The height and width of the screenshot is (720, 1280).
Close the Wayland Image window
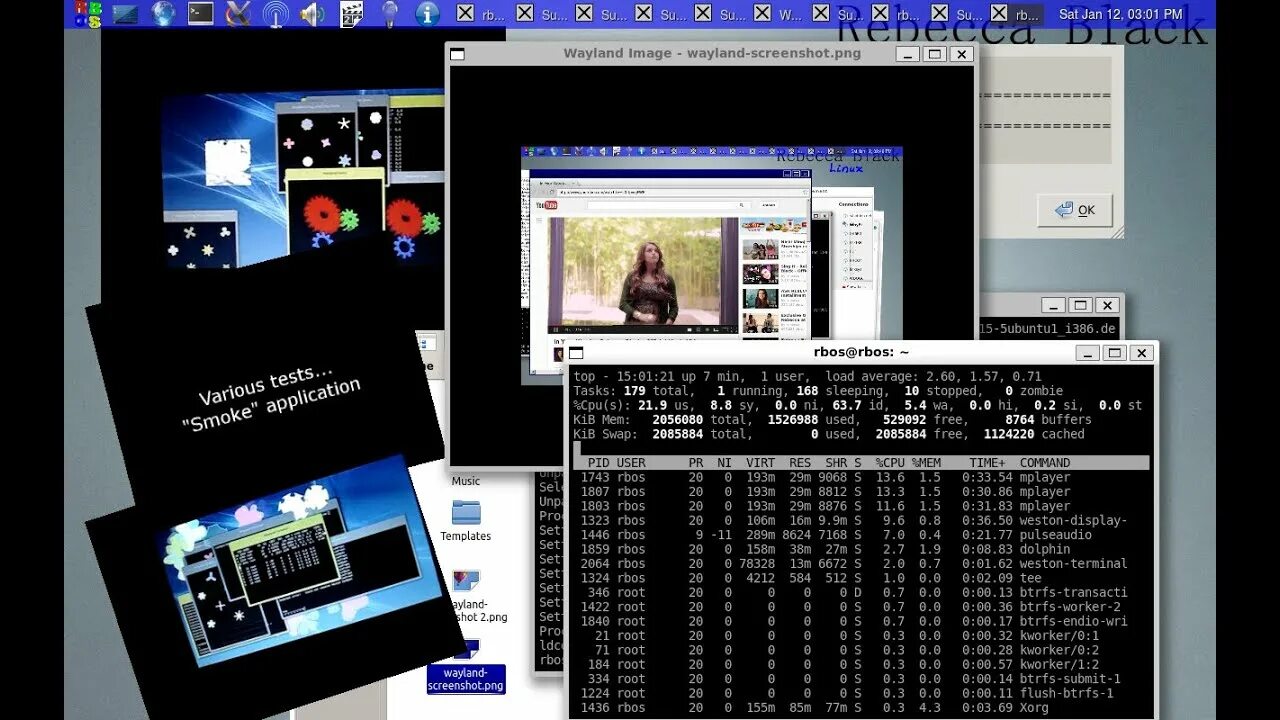coord(961,54)
